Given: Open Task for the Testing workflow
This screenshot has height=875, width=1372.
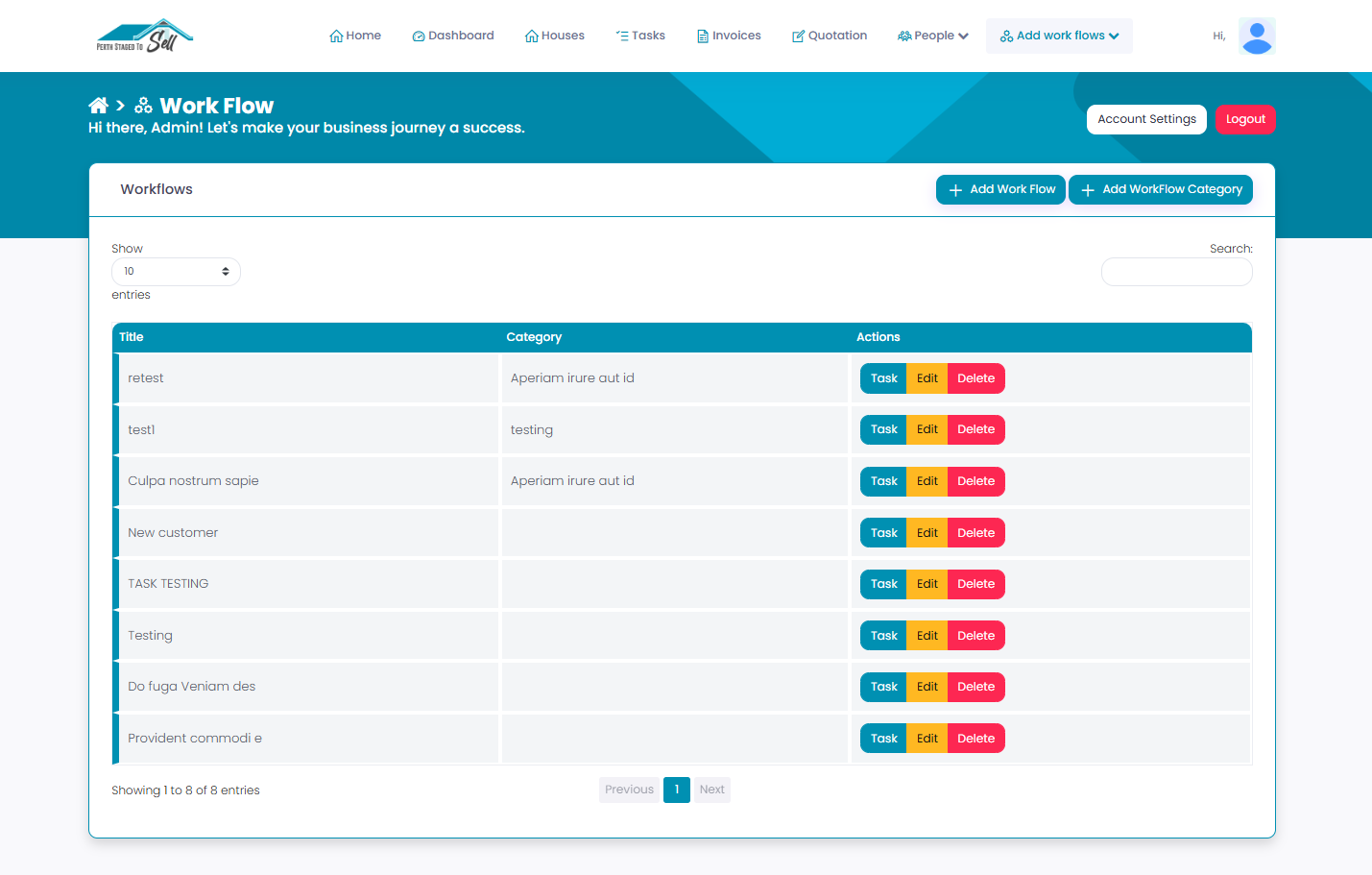Looking at the screenshot, I should [x=883, y=636].
